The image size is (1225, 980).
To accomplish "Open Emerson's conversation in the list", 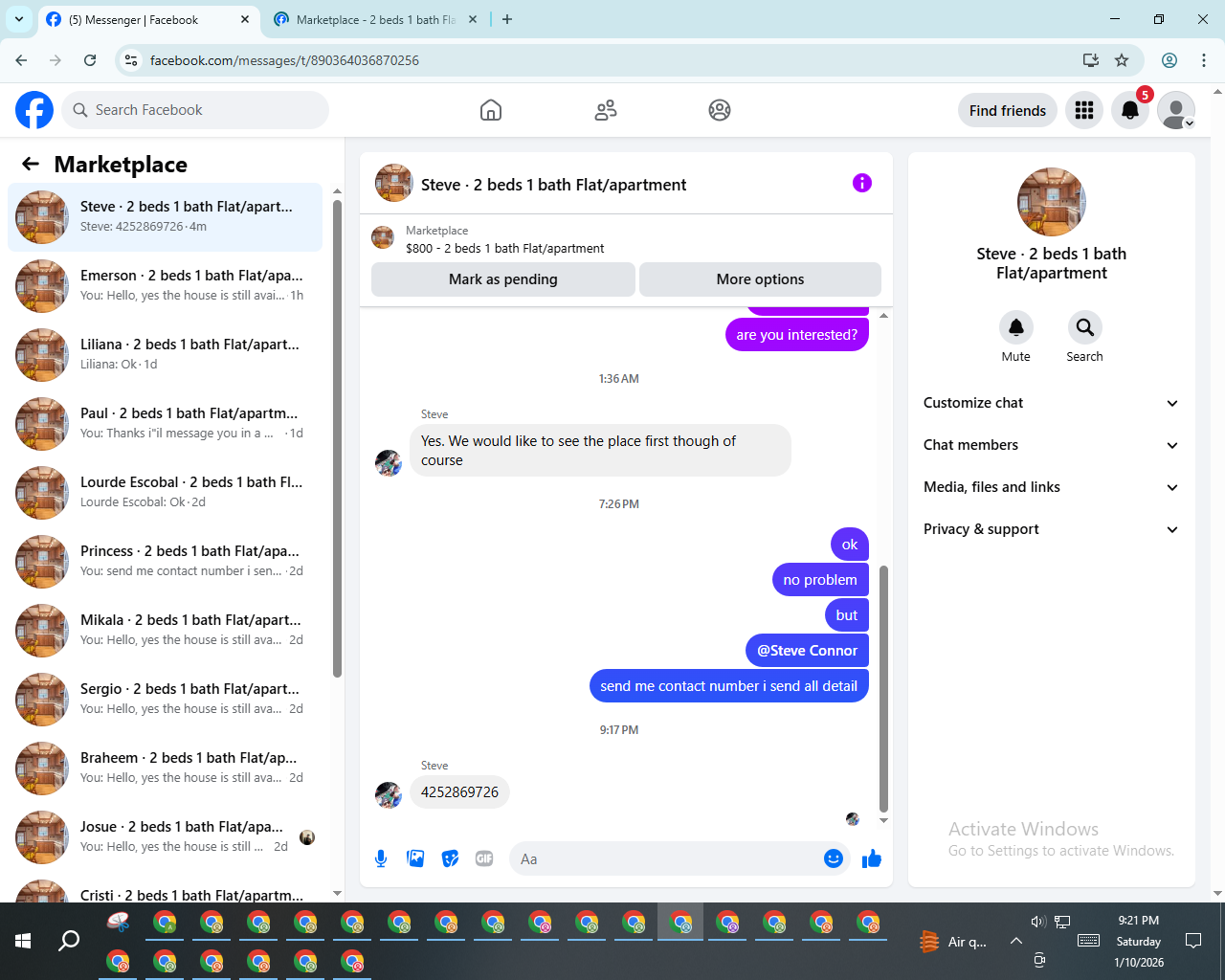I will click(x=165, y=285).
